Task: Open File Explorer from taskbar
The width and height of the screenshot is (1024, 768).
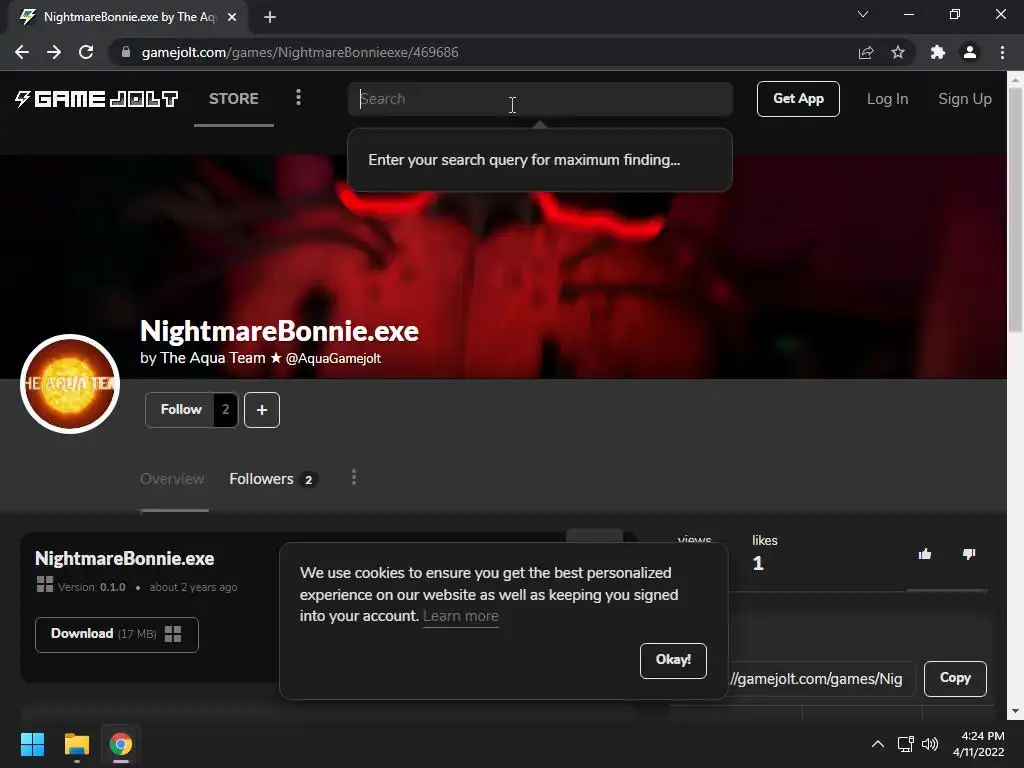Action: (x=76, y=744)
